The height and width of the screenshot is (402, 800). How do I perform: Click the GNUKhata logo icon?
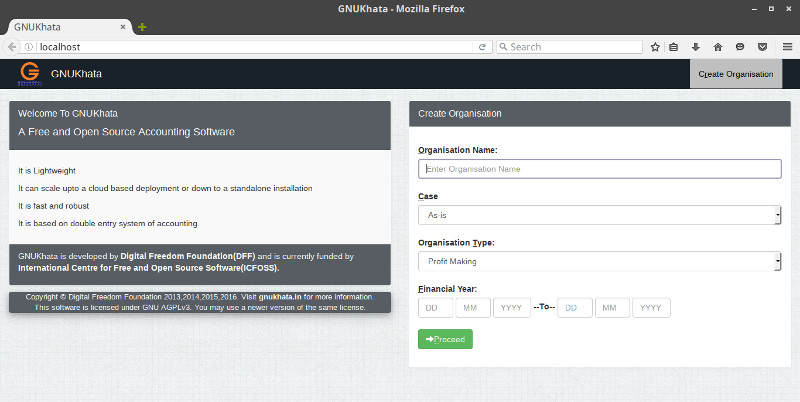point(30,73)
